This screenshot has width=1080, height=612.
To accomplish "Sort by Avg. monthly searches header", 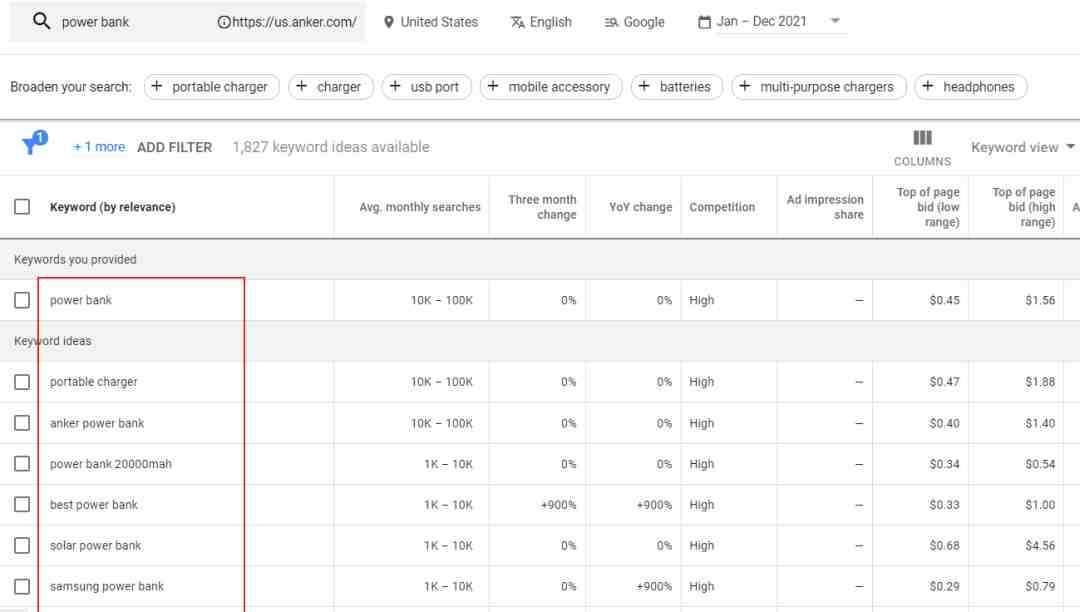I will tap(419, 207).
